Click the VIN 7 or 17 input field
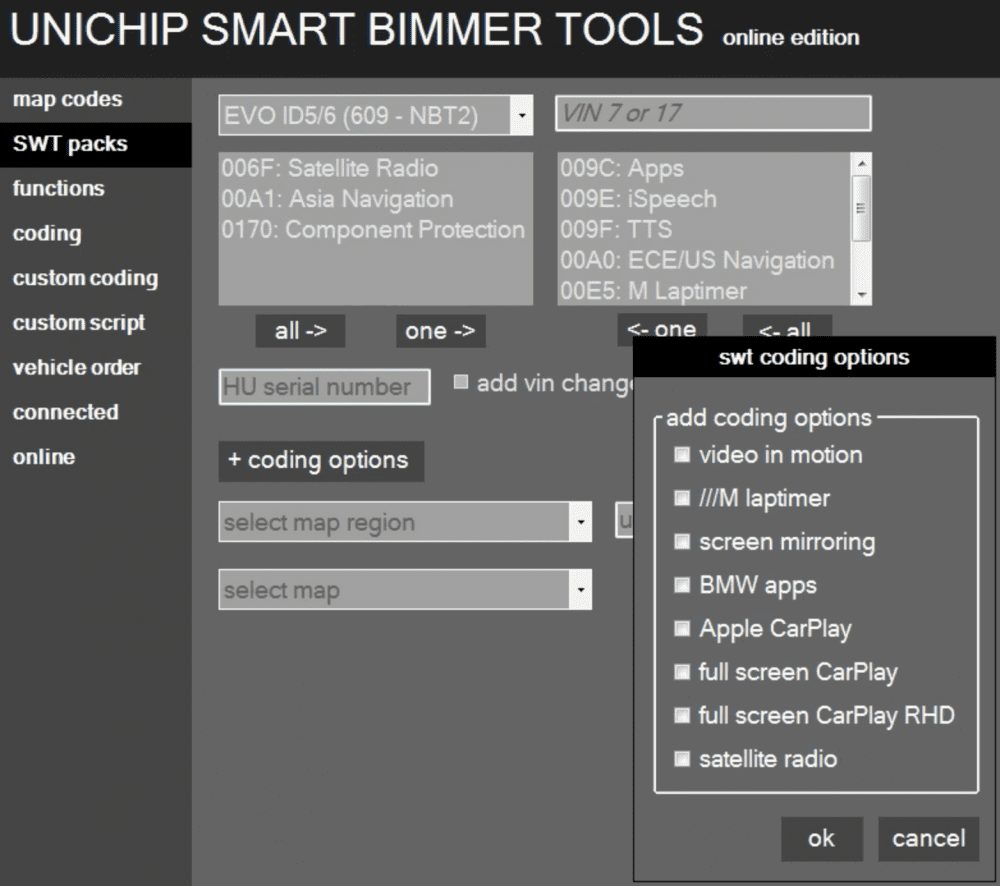The width and height of the screenshot is (1000, 886). click(x=713, y=114)
